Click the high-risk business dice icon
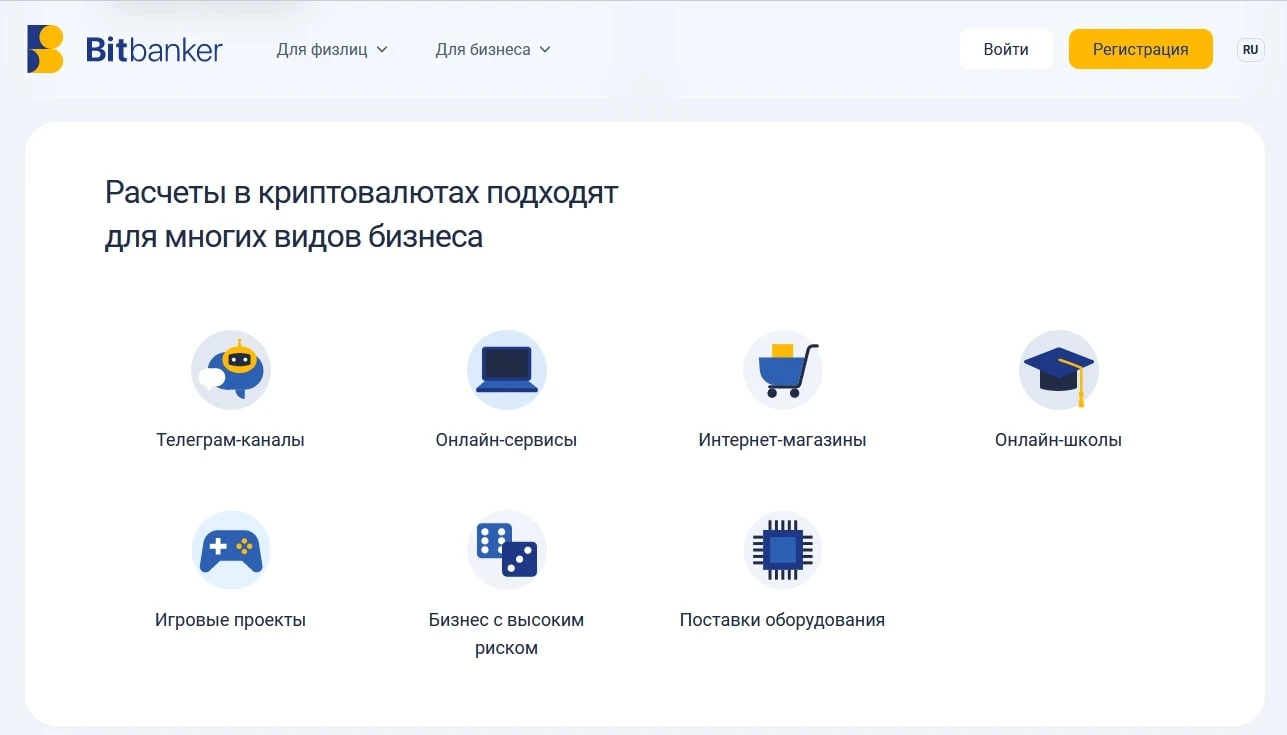This screenshot has height=735, width=1287. [507, 550]
